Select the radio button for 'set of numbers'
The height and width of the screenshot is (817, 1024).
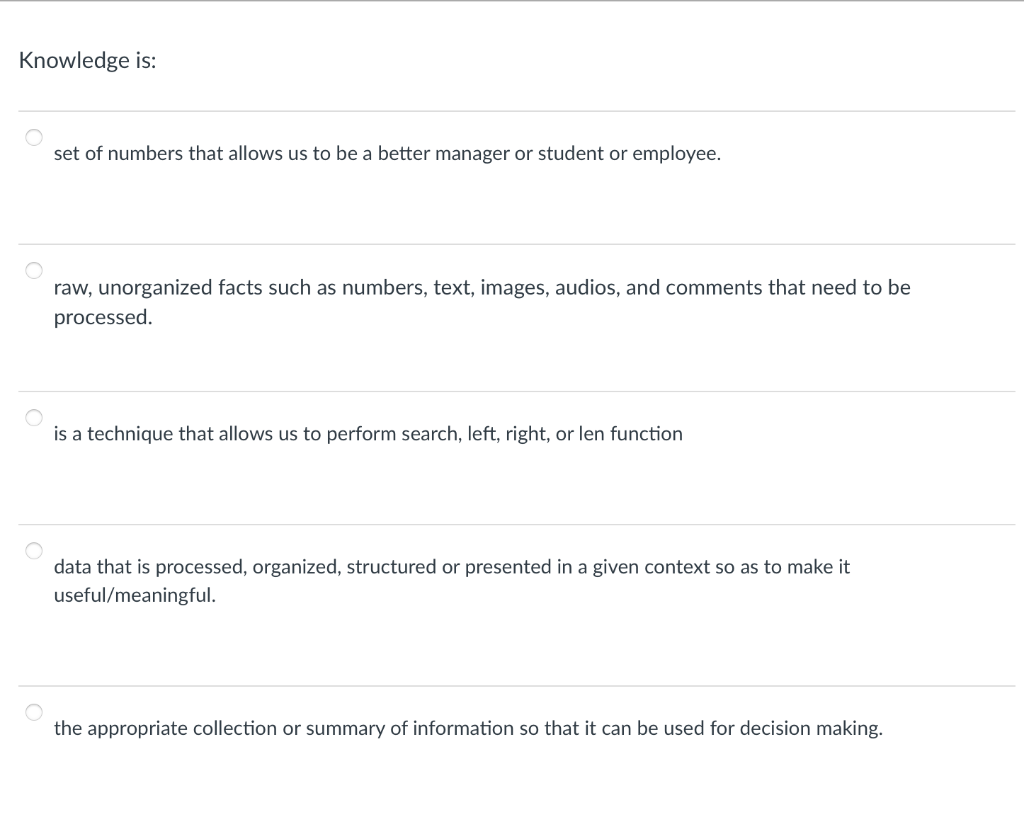point(34,138)
